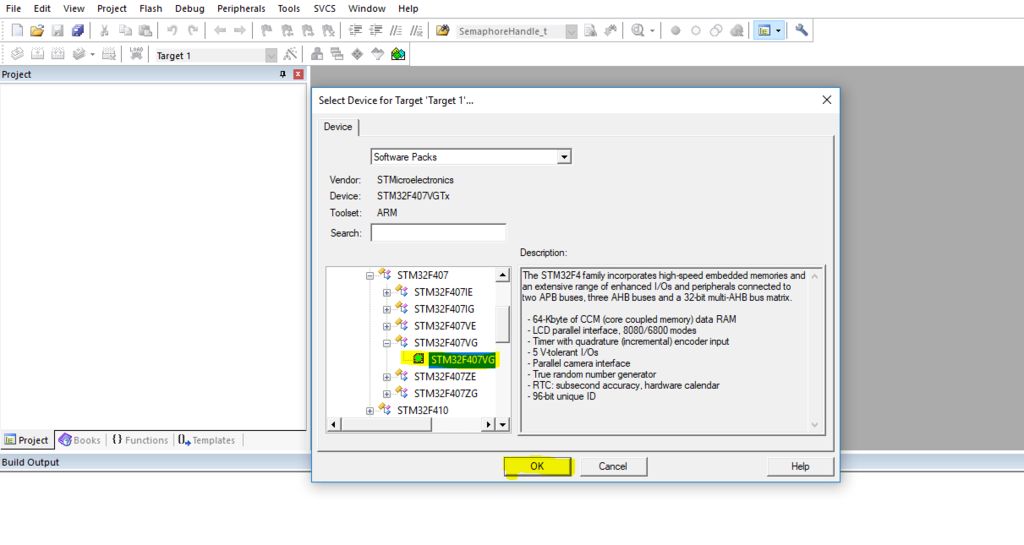Viewport: 1024px width, 545px height.
Task: Click the device tree scroll-down arrow
Action: tap(502, 424)
